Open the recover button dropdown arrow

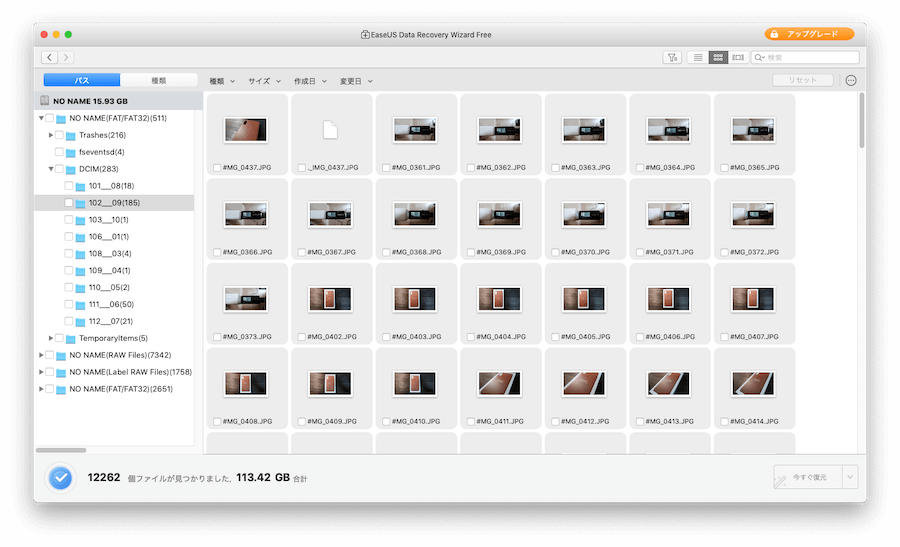(x=850, y=478)
